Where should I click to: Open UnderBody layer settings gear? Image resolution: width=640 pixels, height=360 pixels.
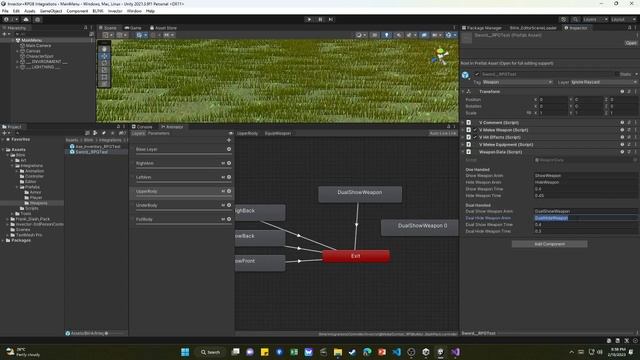pos(229,205)
